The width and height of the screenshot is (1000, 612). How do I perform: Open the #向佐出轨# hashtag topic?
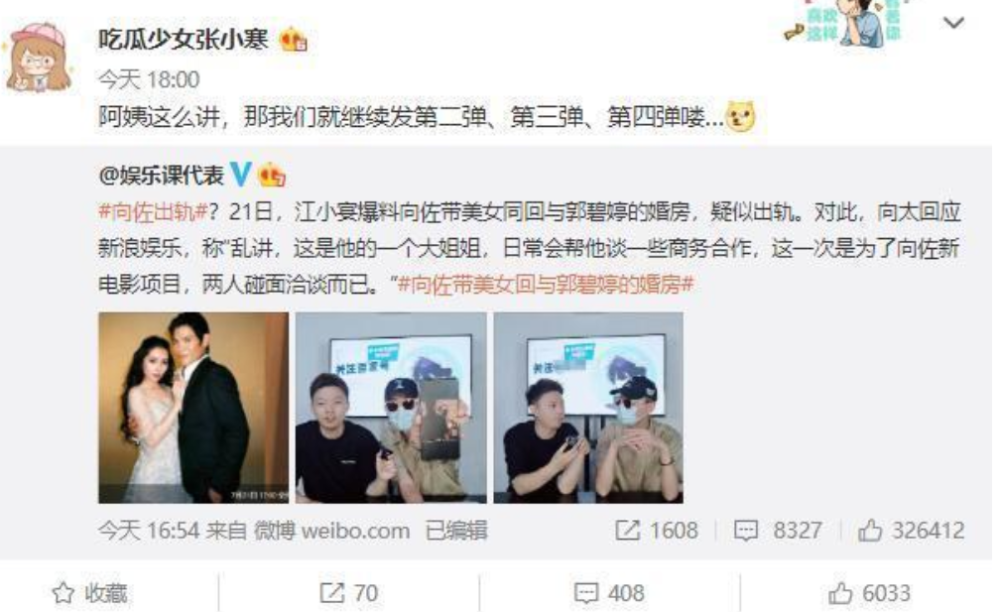click(x=154, y=212)
